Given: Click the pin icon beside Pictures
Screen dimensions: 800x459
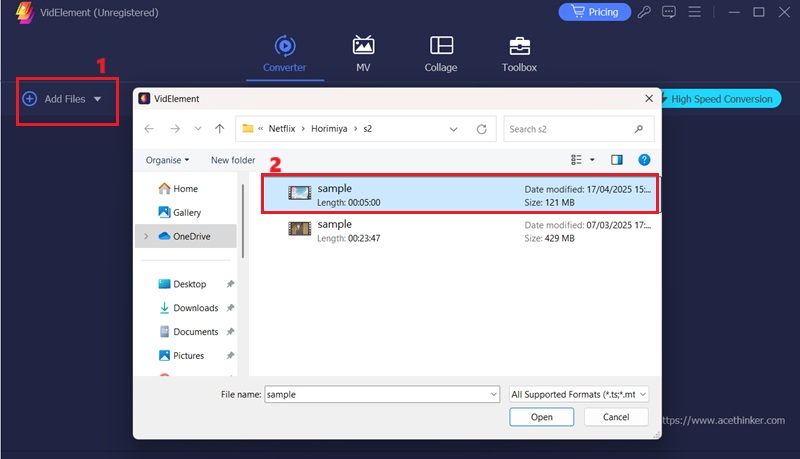Looking at the screenshot, I should point(230,355).
